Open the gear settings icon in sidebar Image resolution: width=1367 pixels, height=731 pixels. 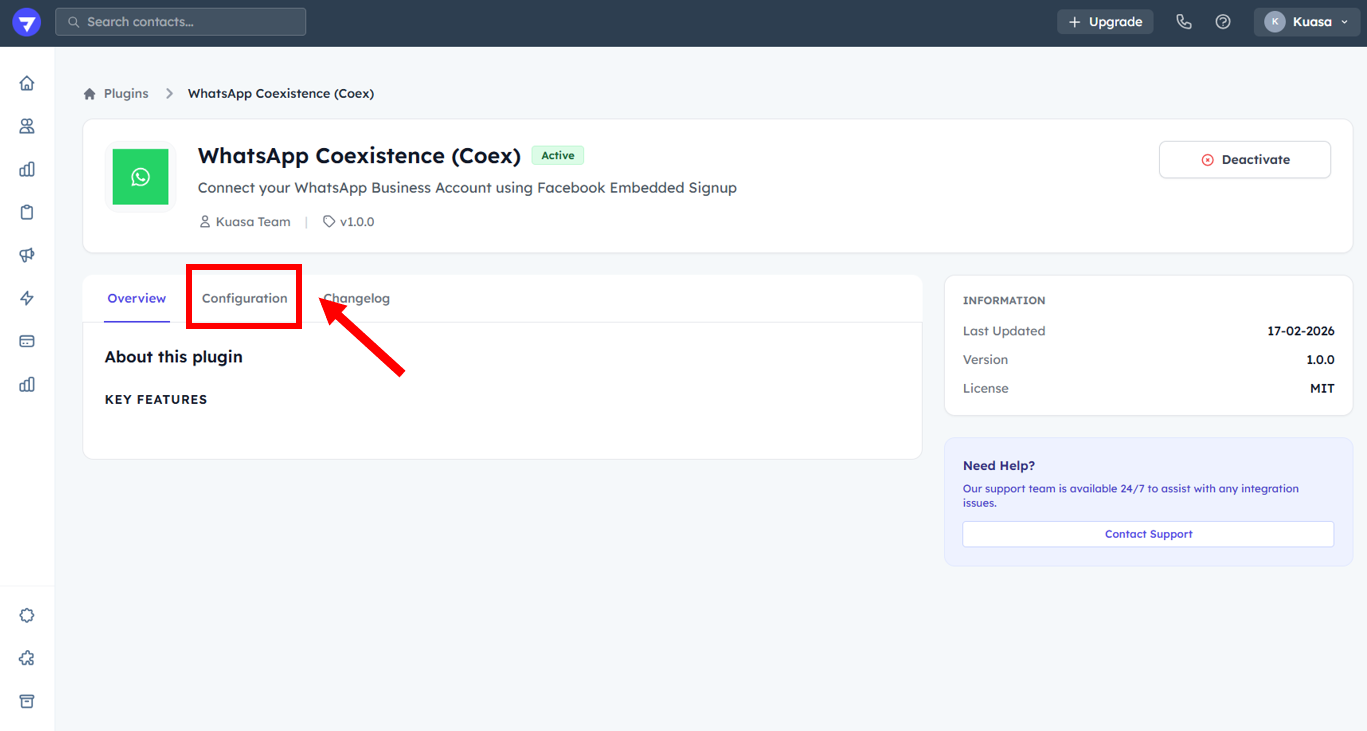pos(27,615)
